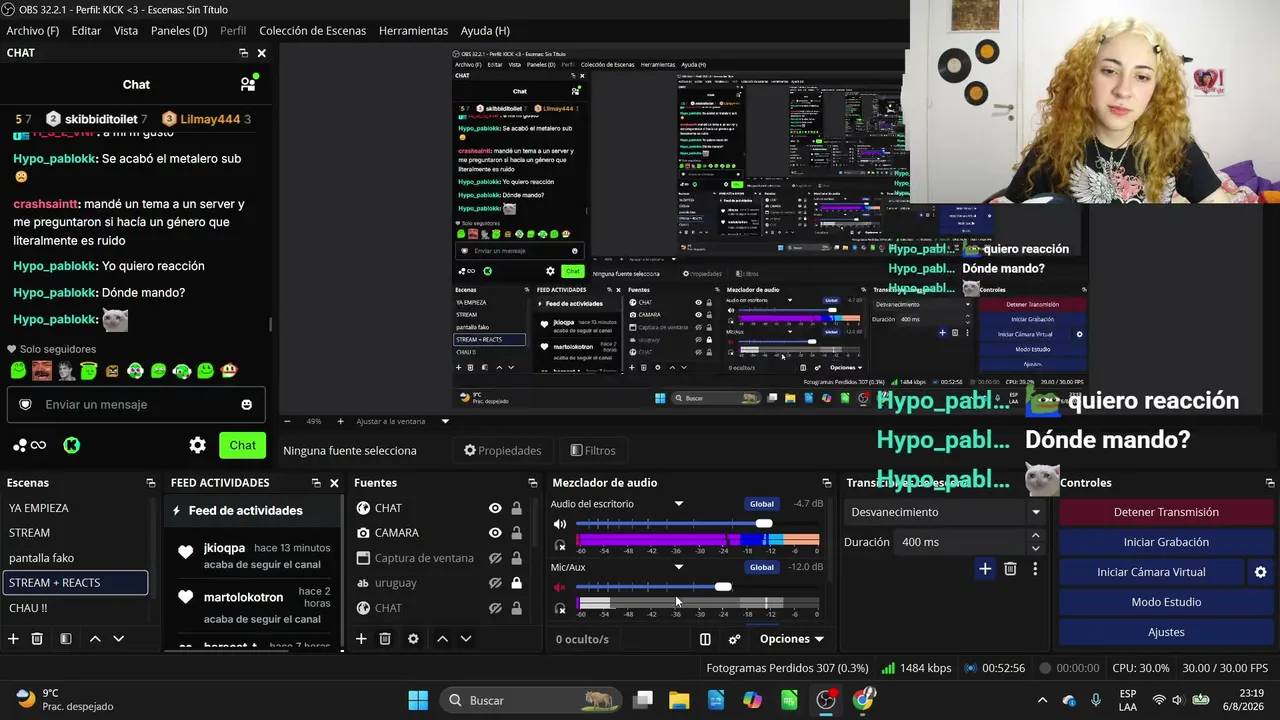
Task: Adjust Audio del escritorio volume slider
Action: pos(764,523)
